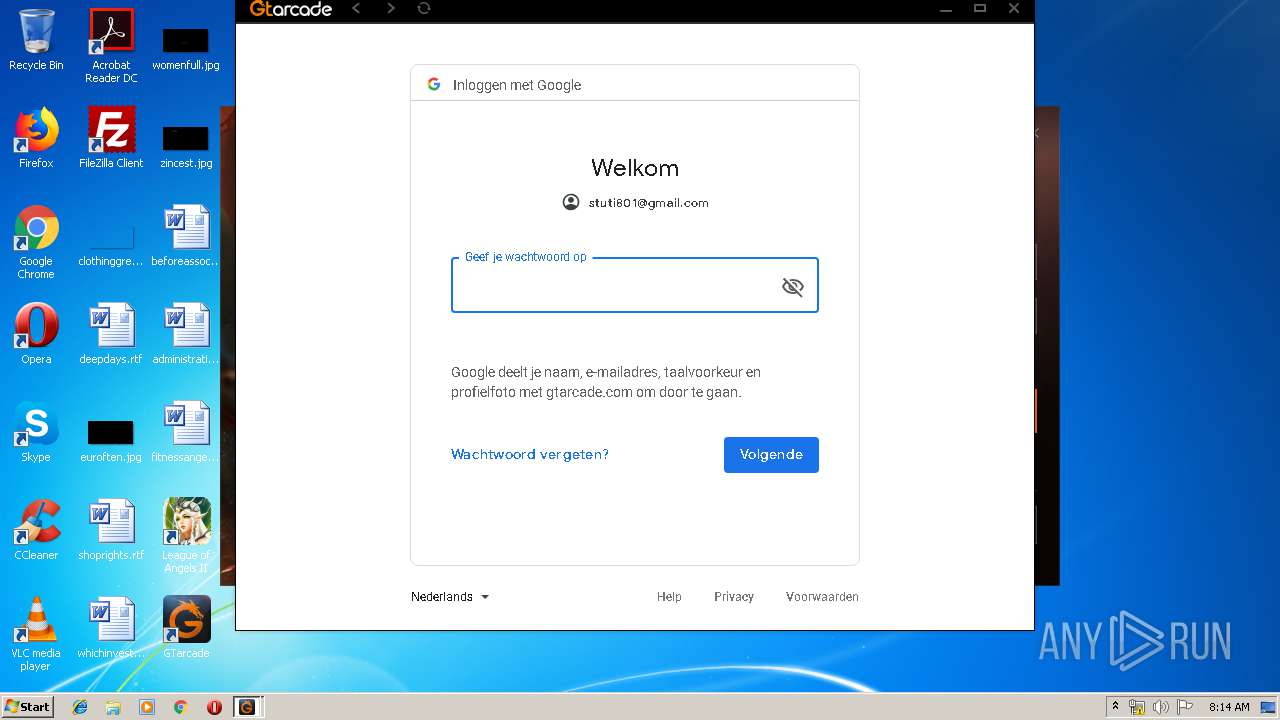This screenshot has height=720, width=1280.
Task: Open the Voorwaarden link
Action: (x=822, y=597)
